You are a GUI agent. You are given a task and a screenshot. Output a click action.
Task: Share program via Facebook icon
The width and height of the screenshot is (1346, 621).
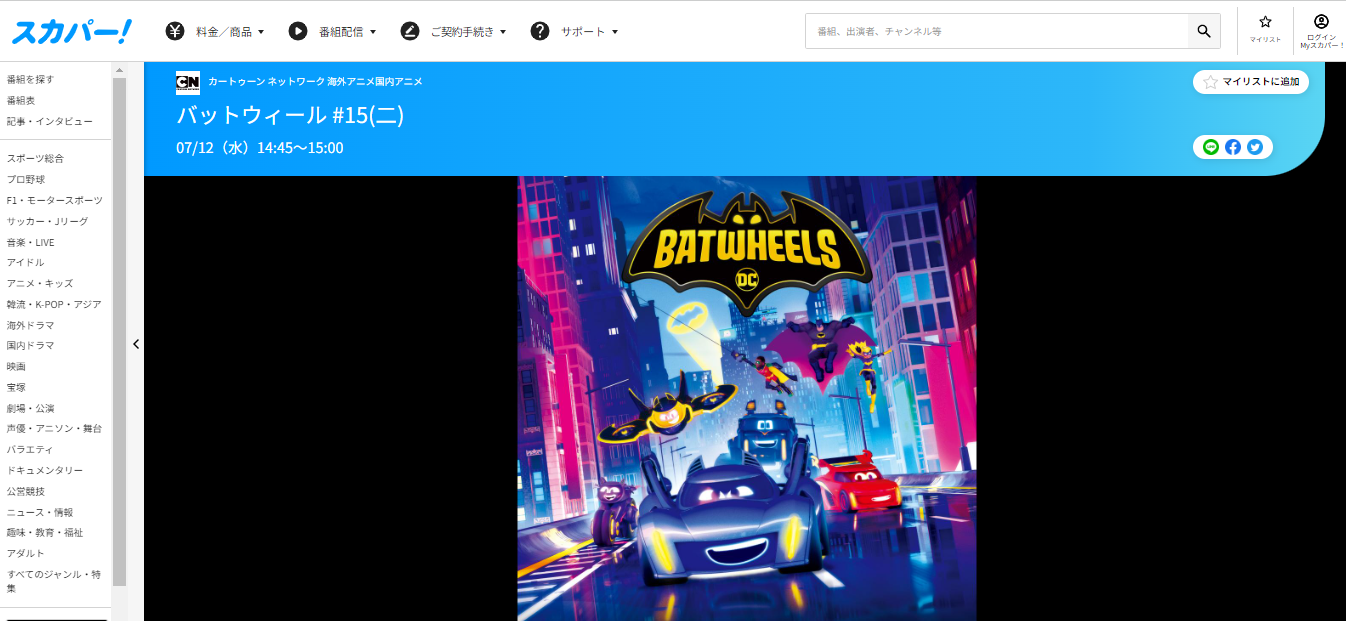(x=1233, y=147)
